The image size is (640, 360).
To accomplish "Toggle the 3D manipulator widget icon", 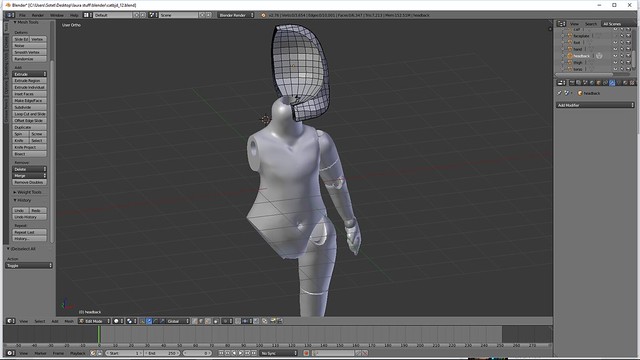I will tap(142, 321).
